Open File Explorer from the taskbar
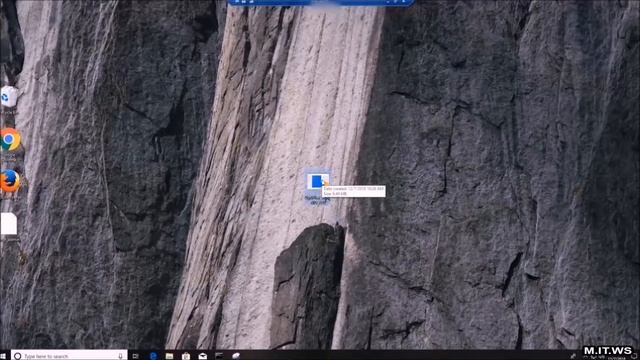 (x=169, y=356)
